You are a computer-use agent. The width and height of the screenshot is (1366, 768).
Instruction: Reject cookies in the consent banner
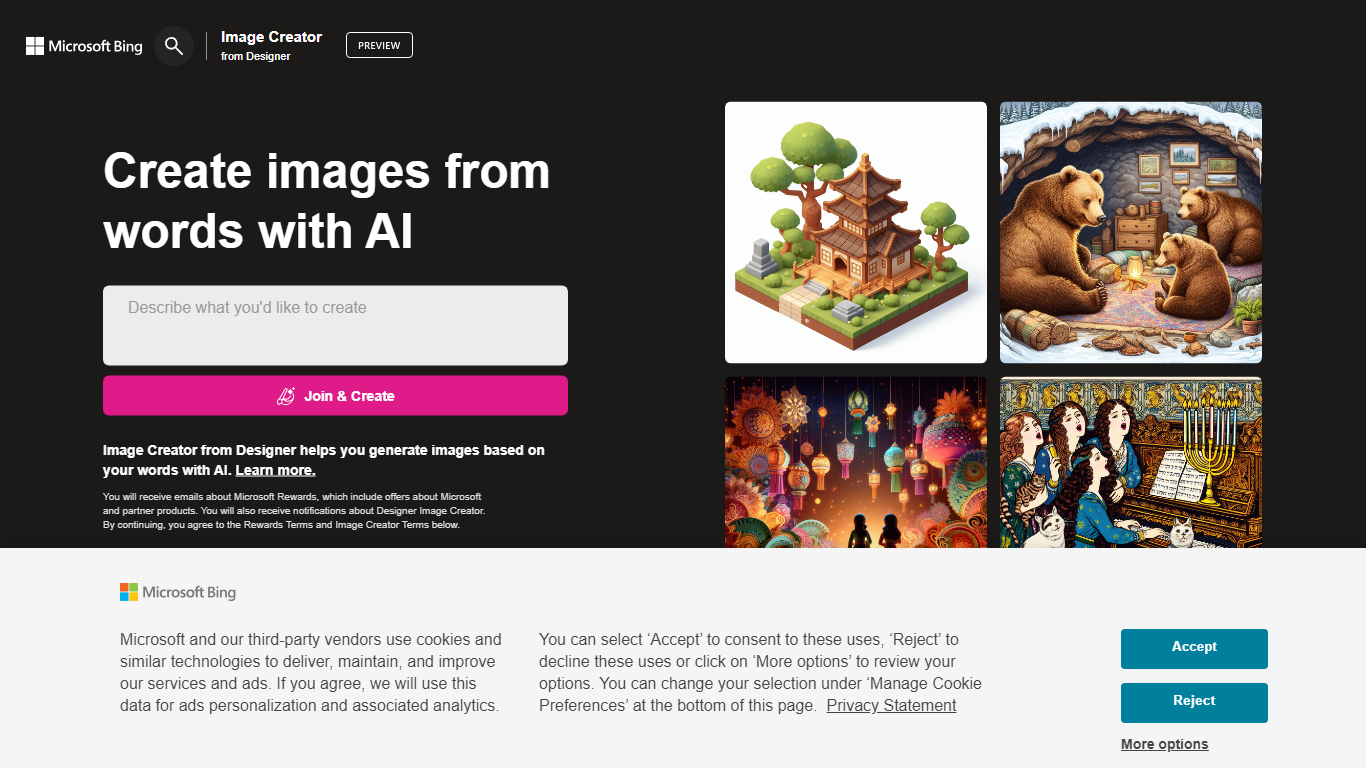(1194, 702)
